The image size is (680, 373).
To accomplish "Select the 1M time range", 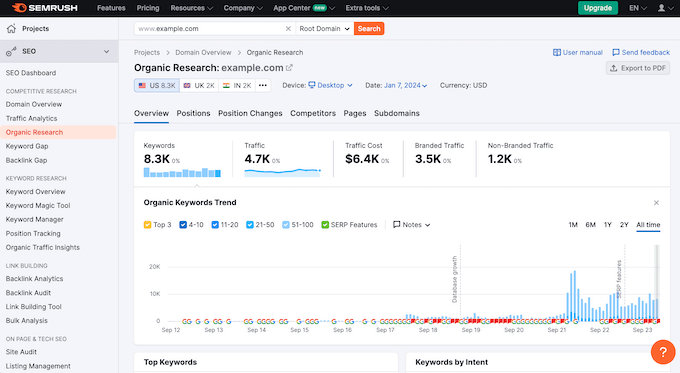I will 573,225.
